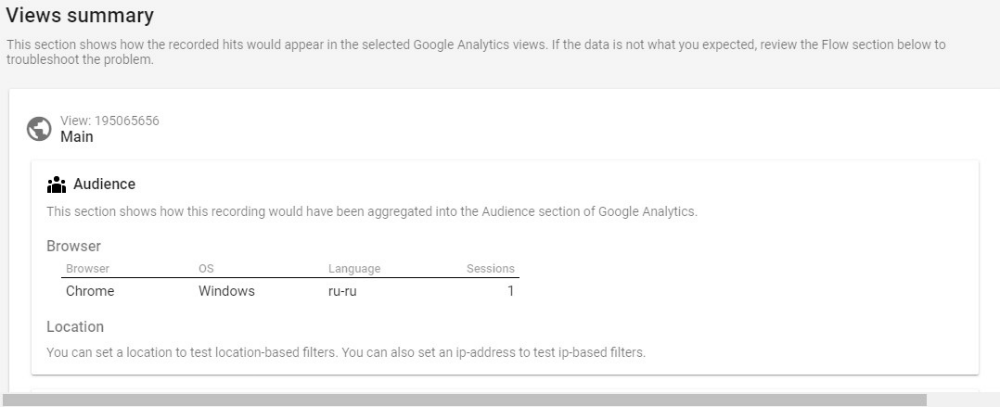
Task: Click the location-based filters description text
Action: pos(346,352)
